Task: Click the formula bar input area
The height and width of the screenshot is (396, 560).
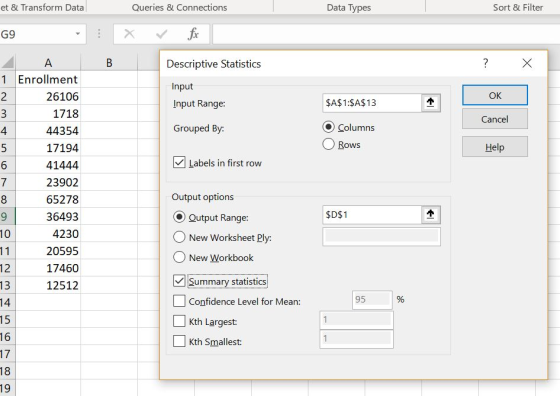Action: (x=386, y=34)
